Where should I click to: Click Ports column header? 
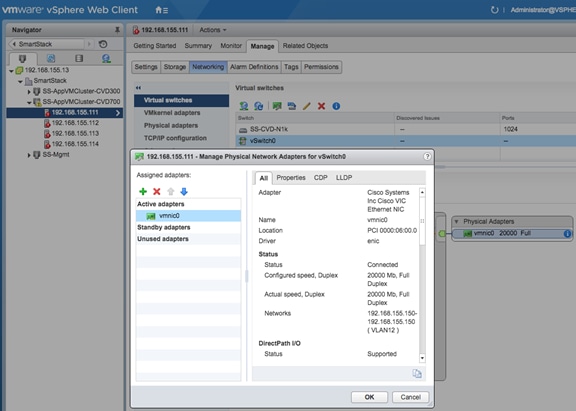537,118
